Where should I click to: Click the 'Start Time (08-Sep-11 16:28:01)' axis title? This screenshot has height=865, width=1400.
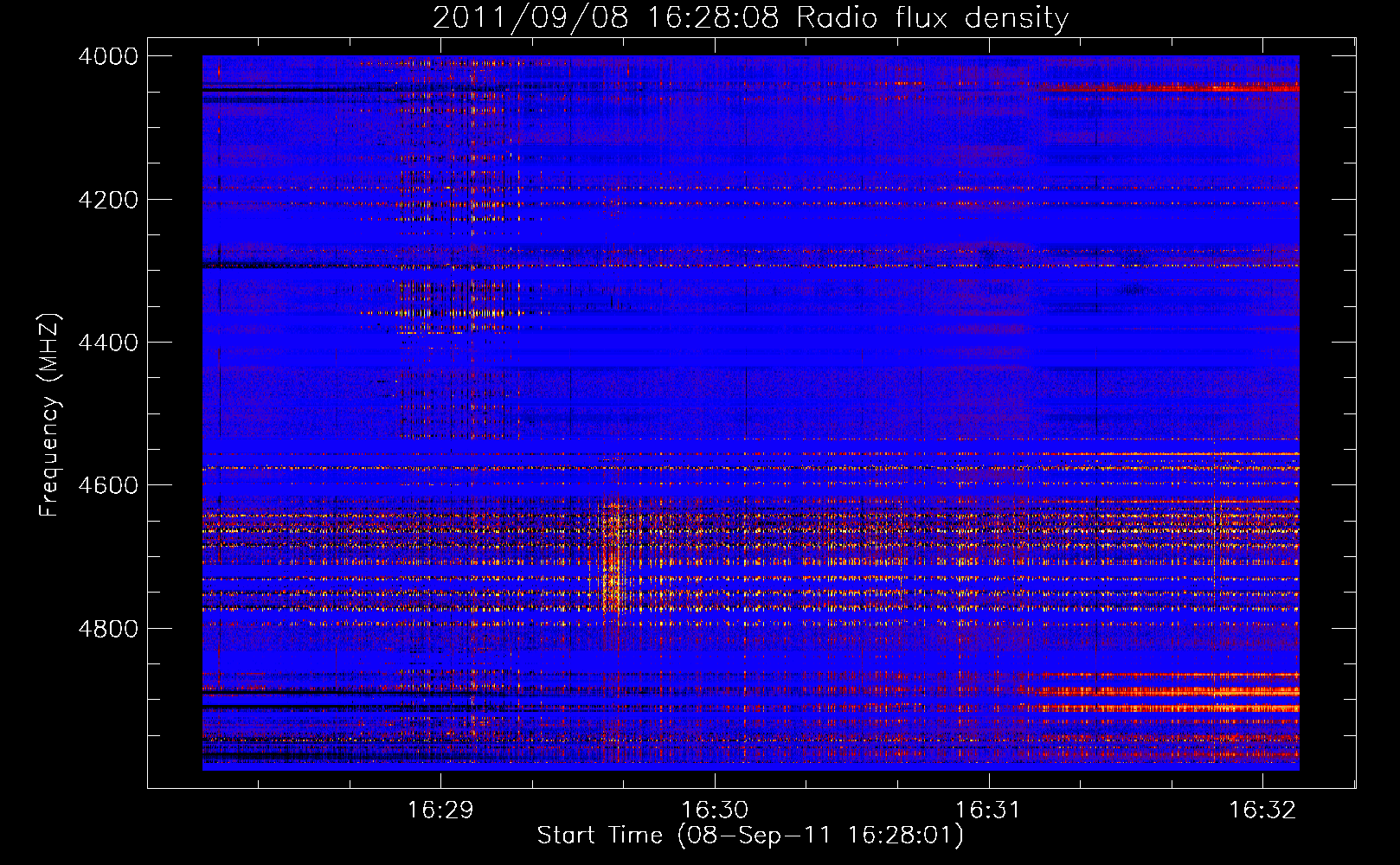pyautogui.click(x=750, y=836)
